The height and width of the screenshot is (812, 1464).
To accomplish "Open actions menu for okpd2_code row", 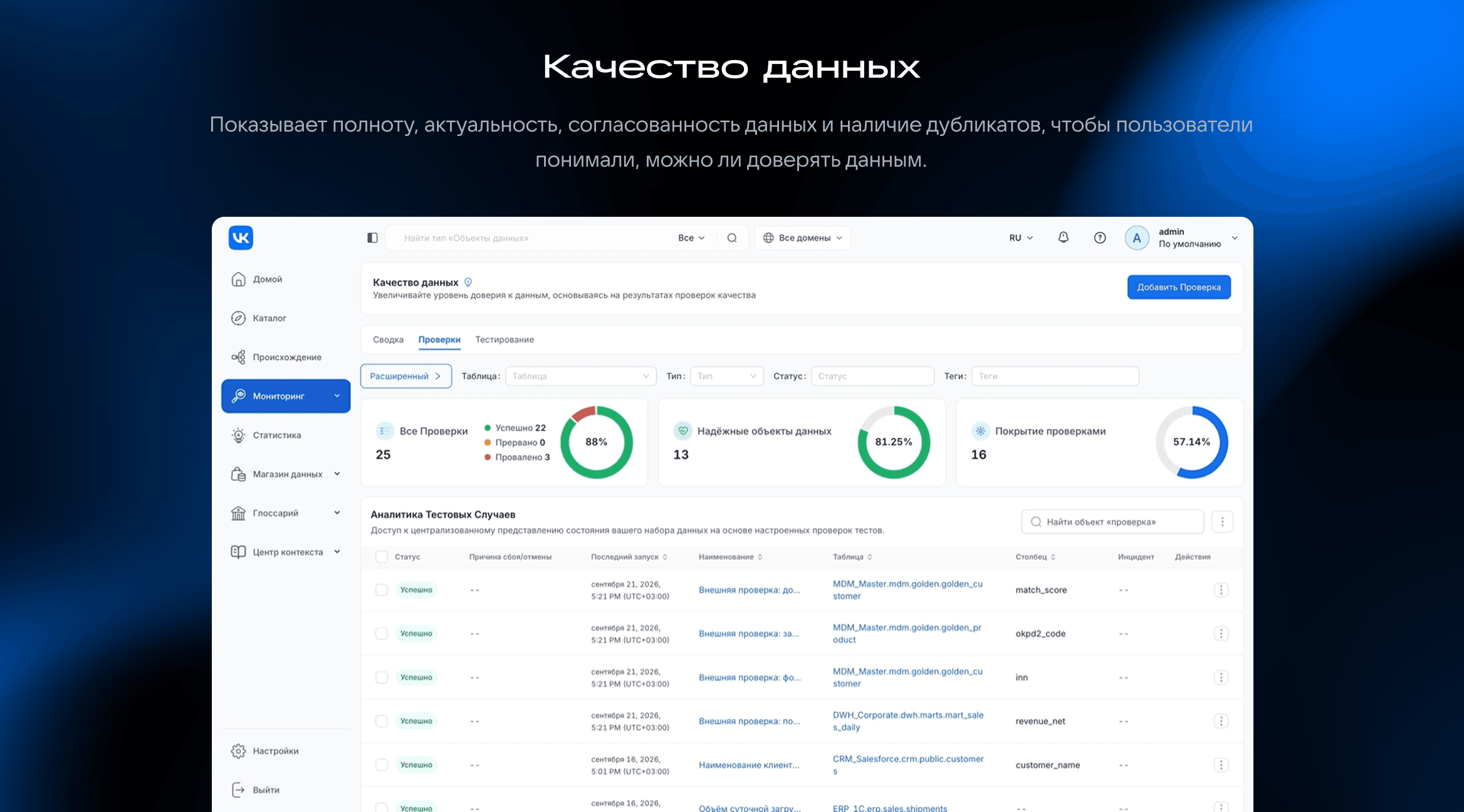I will (1221, 633).
